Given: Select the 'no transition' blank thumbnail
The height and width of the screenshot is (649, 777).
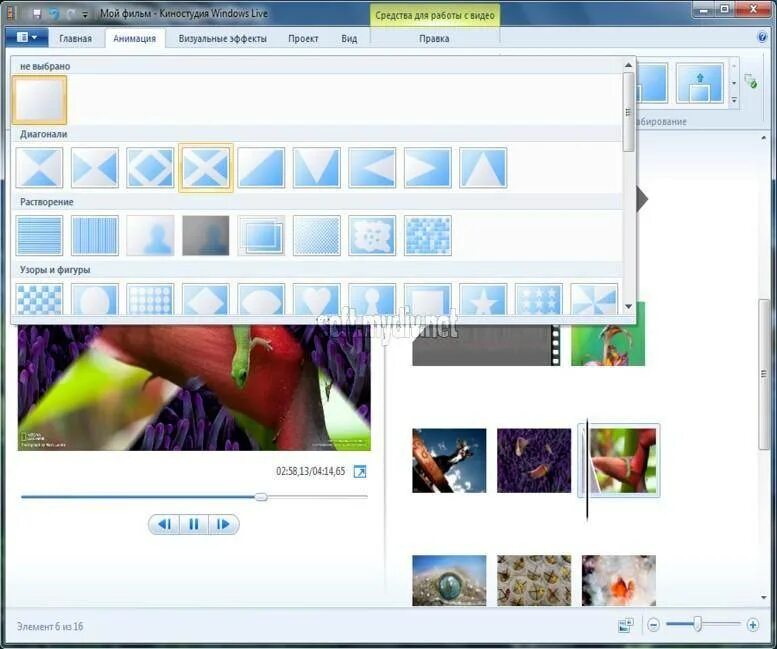Looking at the screenshot, I should pos(40,100).
